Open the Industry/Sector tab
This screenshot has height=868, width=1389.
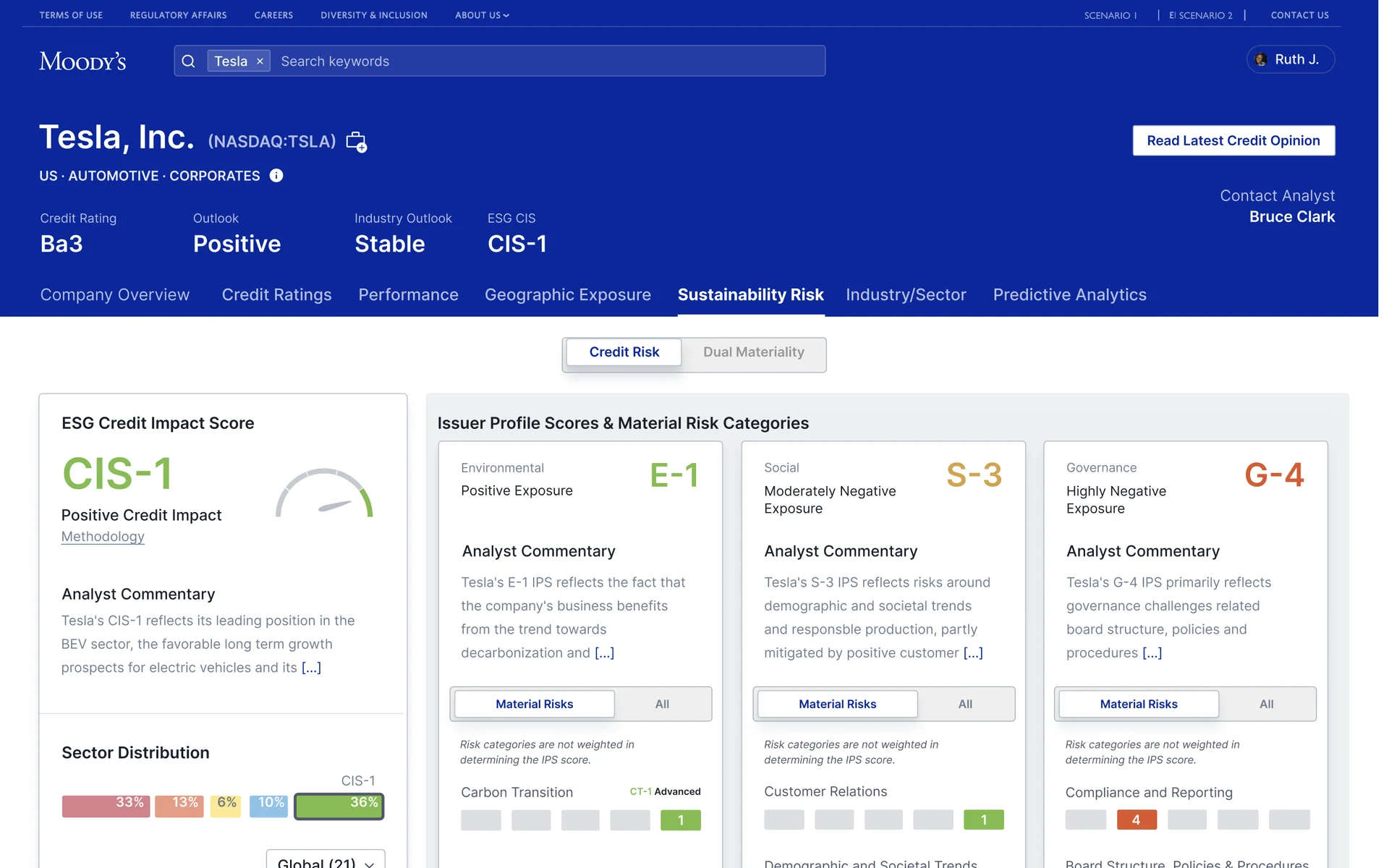(906, 295)
